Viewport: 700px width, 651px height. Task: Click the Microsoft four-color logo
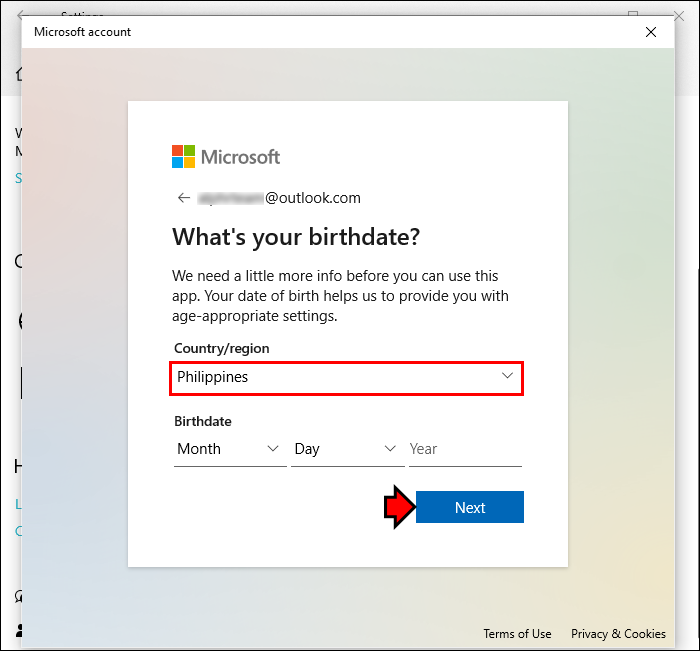183,157
